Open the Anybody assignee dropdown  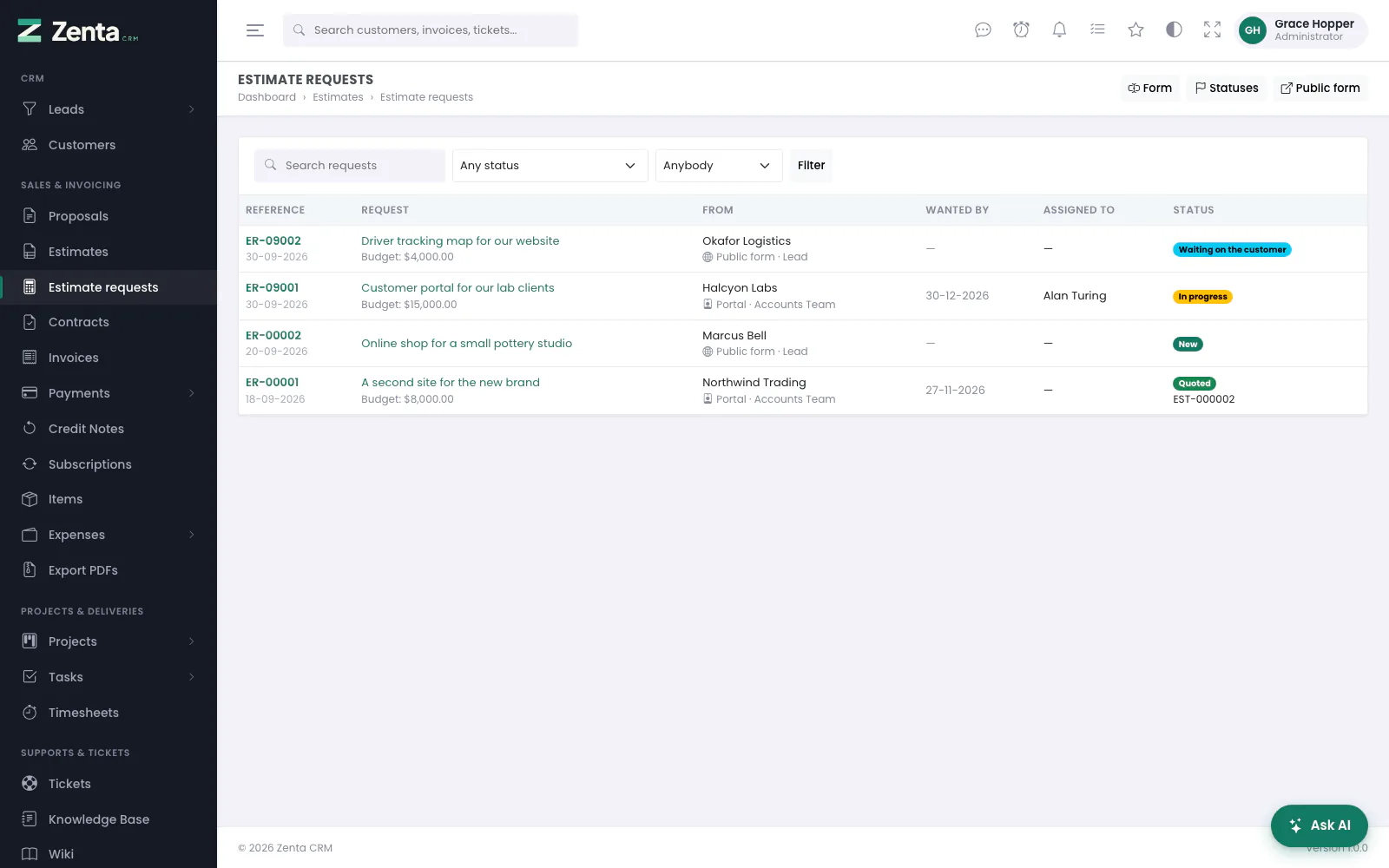point(719,166)
